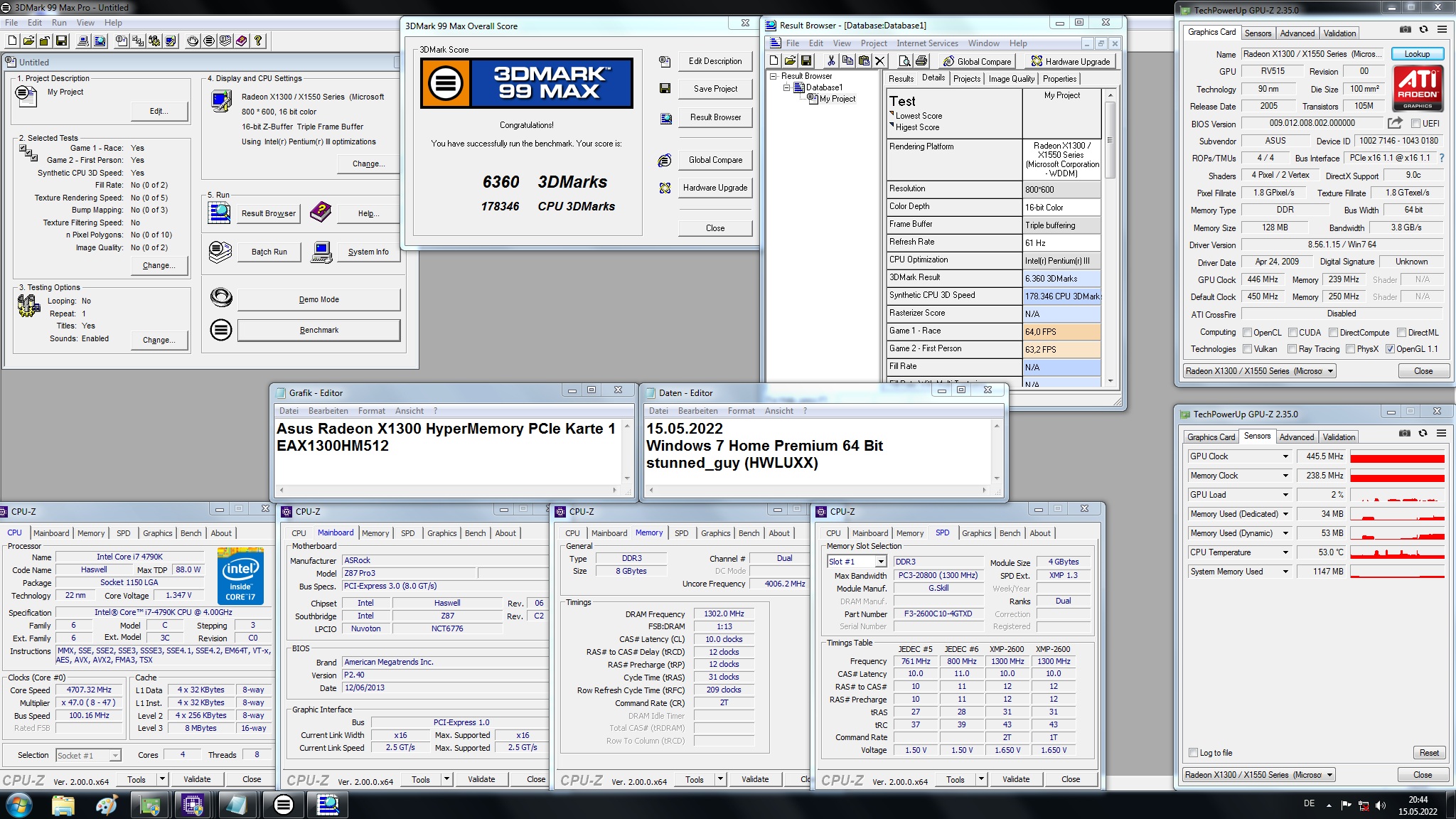Click the System Info button
1456x819 pixels.
[368, 252]
